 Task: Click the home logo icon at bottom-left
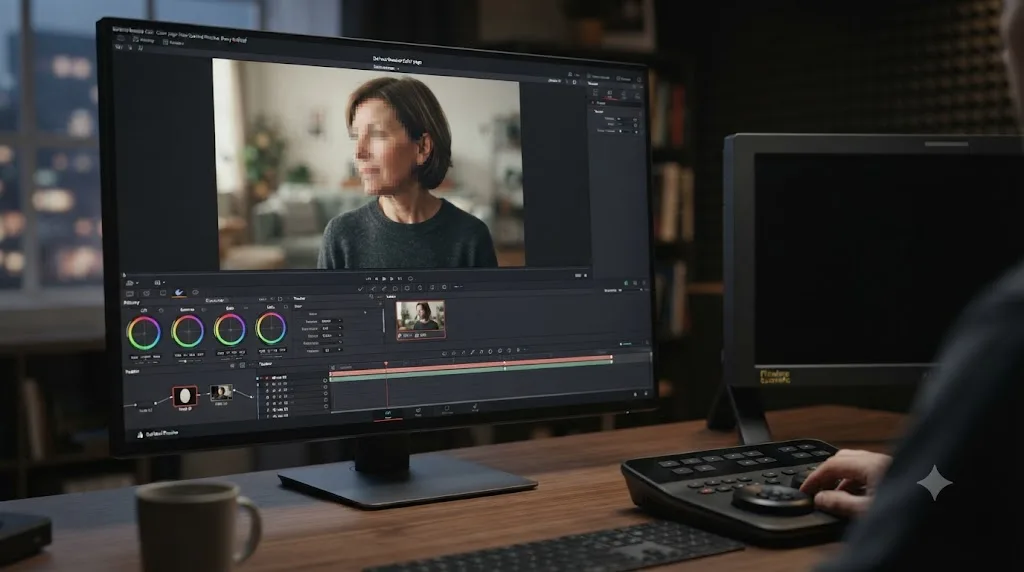tap(140, 434)
